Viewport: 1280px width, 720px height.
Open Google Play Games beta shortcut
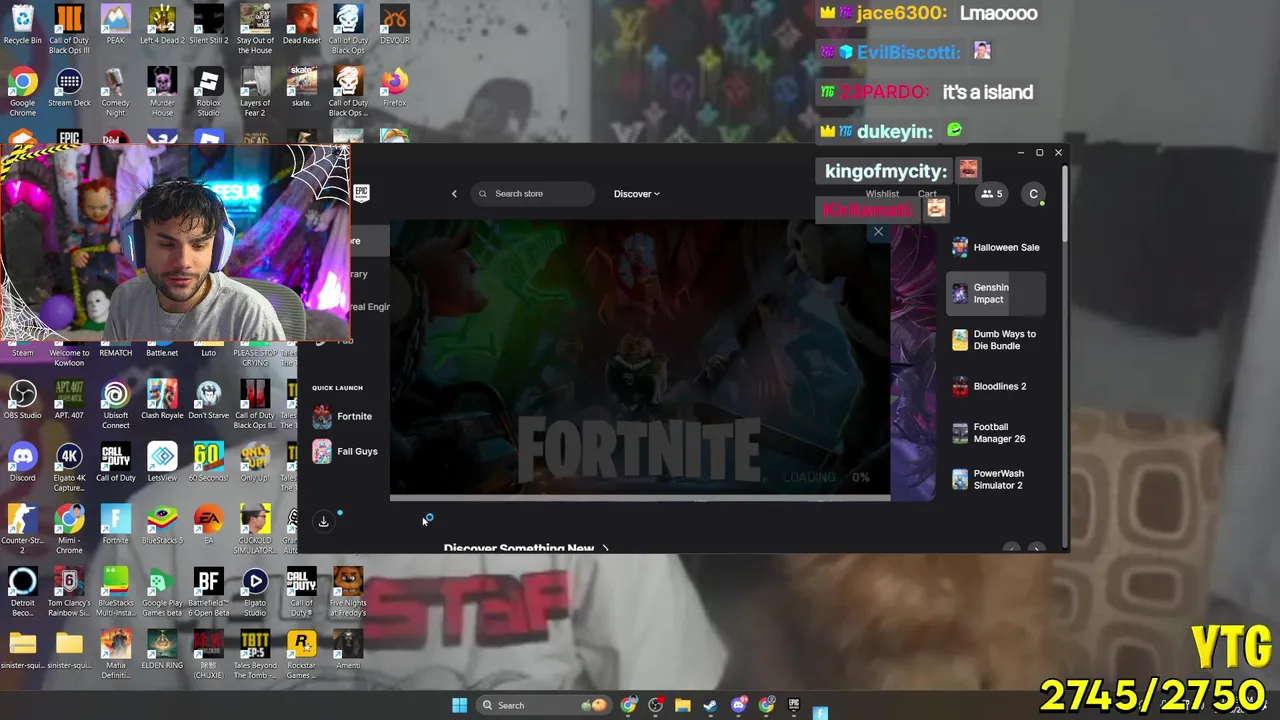pyautogui.click(x=162, y=592)
